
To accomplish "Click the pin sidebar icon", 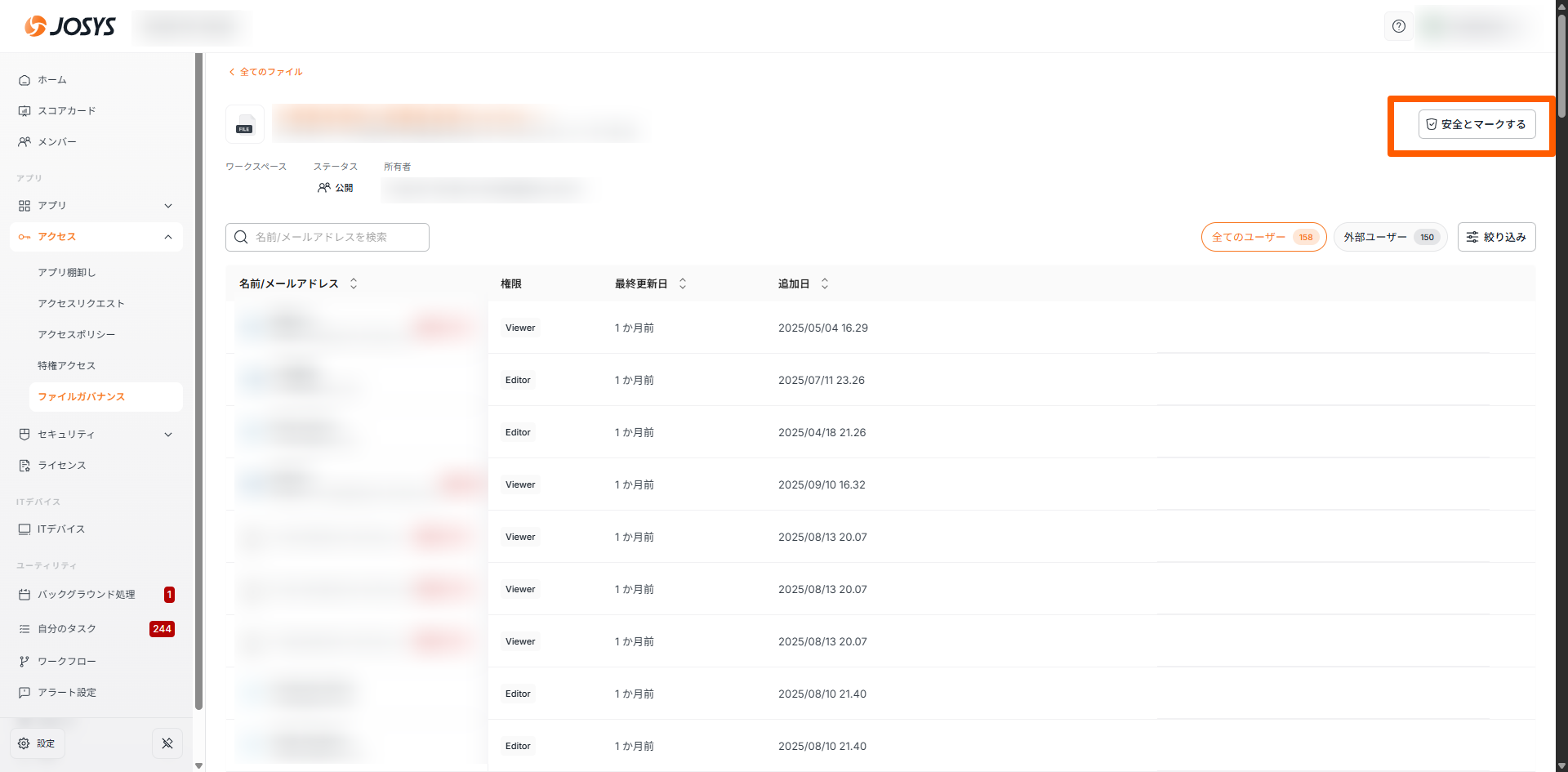I will pyautogui.click(x=167, y=743).
